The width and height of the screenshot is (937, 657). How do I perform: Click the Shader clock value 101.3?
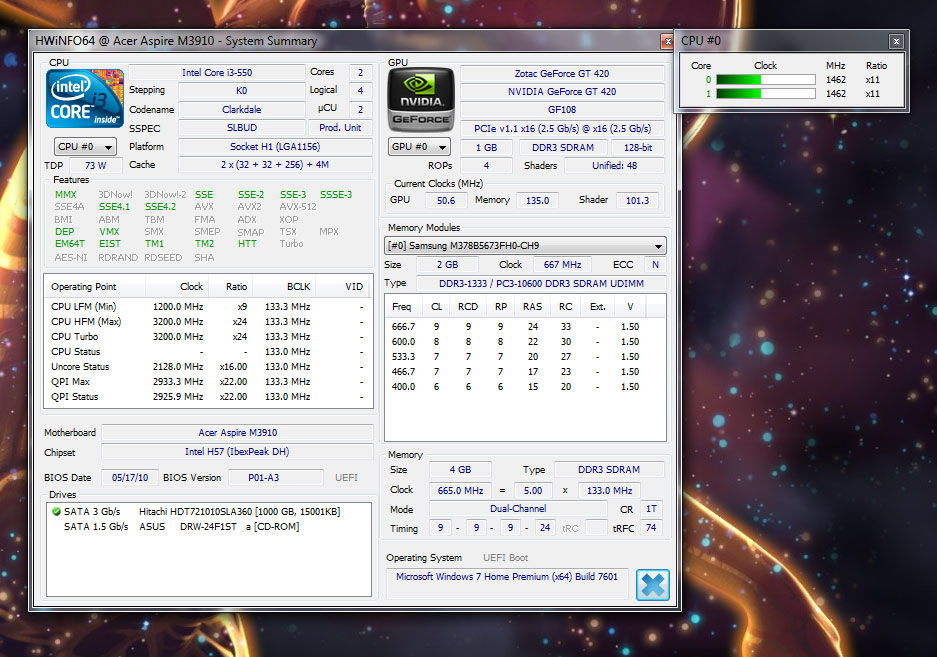(637, 201)
